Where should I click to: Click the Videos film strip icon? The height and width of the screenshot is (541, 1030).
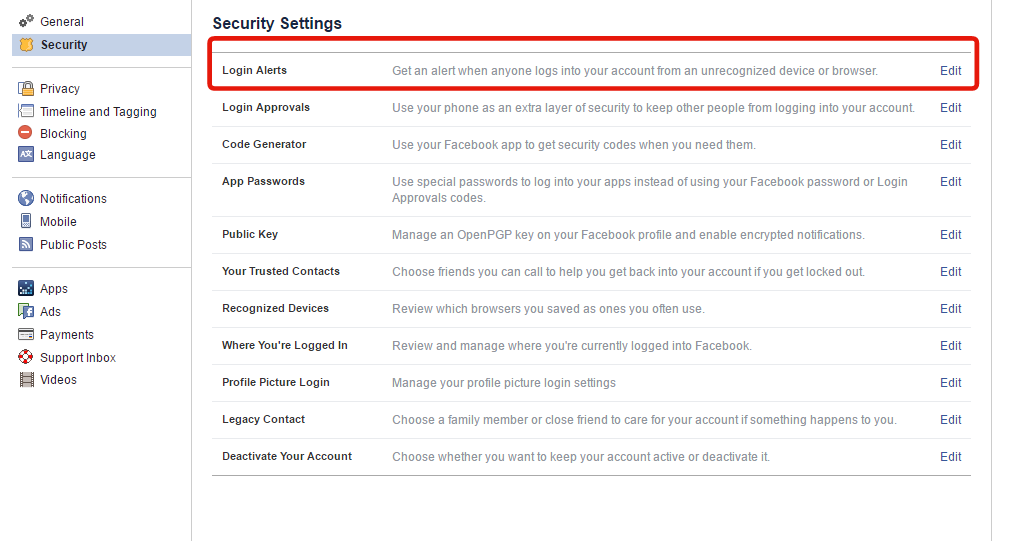[x=26, y=380]
